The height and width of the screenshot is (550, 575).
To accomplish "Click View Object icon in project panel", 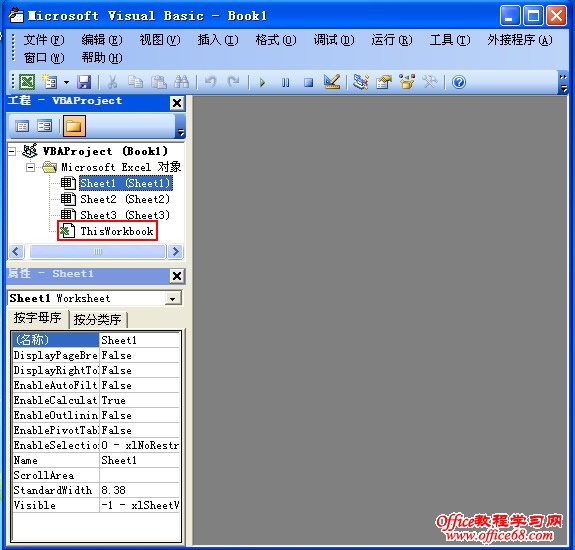I will tap(45, 126).
